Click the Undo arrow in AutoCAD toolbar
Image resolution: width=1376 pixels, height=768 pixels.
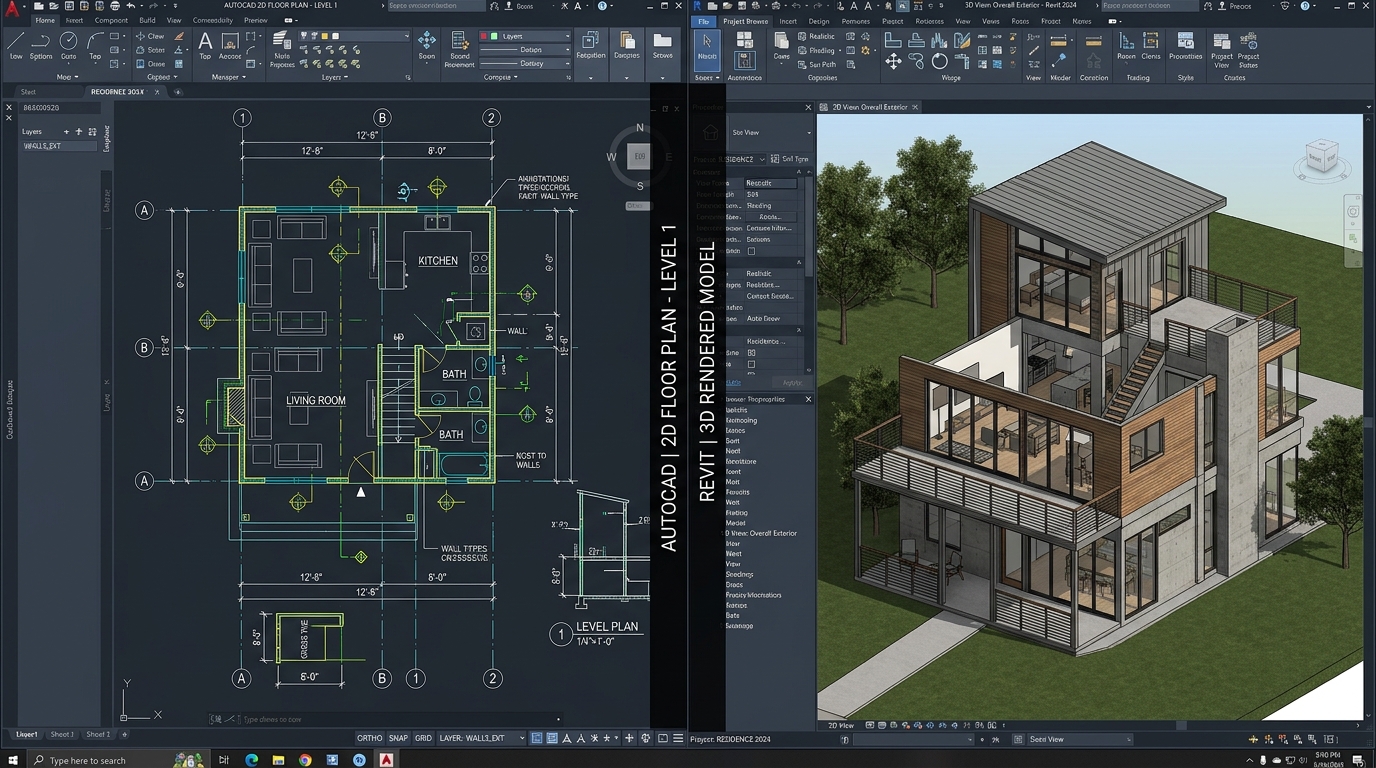tap(130, 6)
